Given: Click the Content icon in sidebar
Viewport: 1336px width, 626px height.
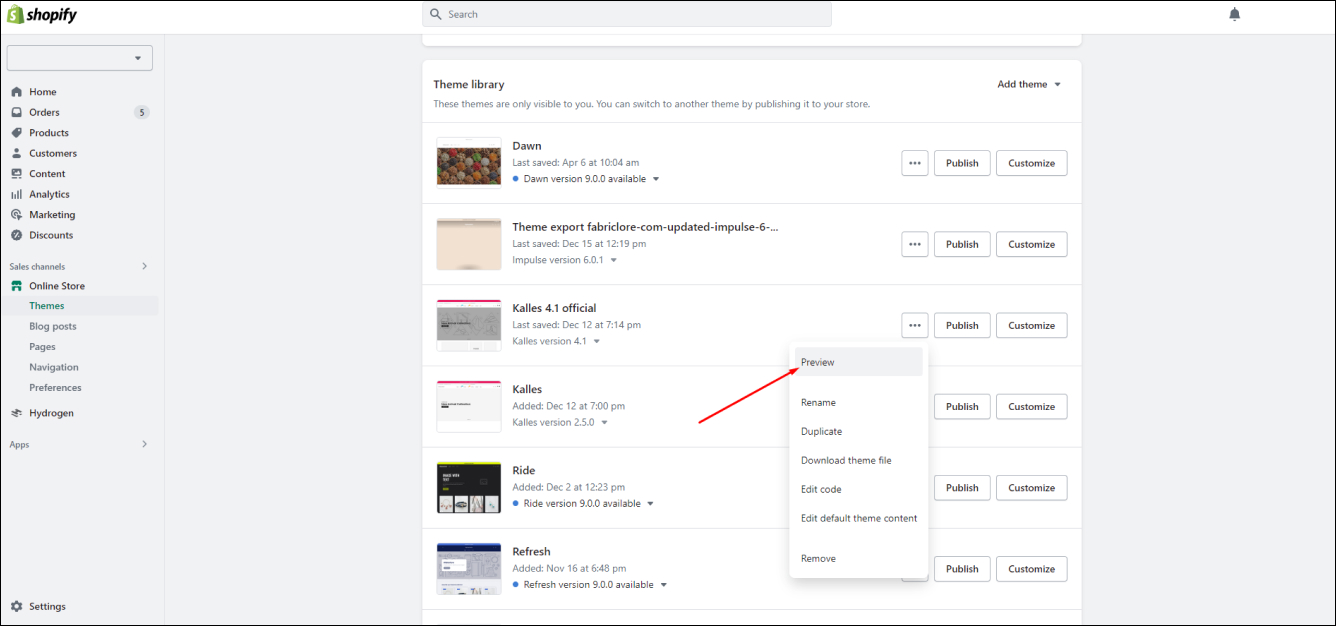Looking at the screenshot, I should [17, 174].
